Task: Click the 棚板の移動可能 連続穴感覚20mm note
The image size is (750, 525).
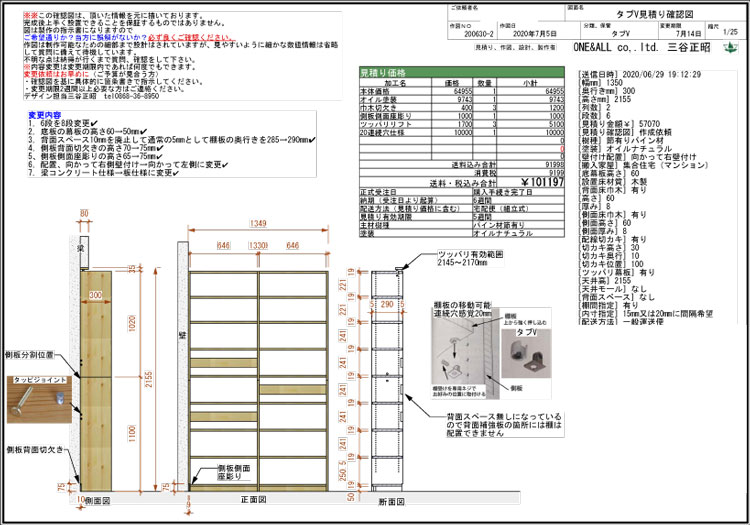Action: 463,309
